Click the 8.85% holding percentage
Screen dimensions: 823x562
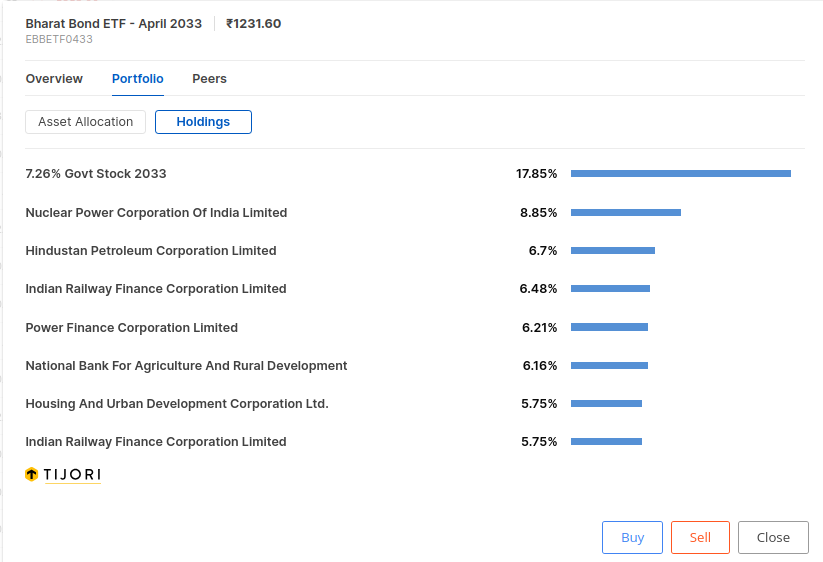(539, 213)
